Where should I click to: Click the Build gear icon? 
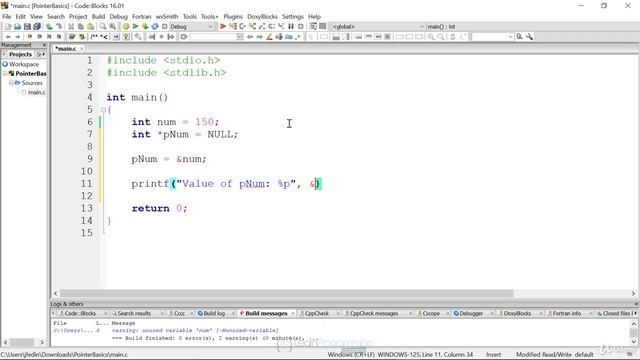[x=126, y=27]
